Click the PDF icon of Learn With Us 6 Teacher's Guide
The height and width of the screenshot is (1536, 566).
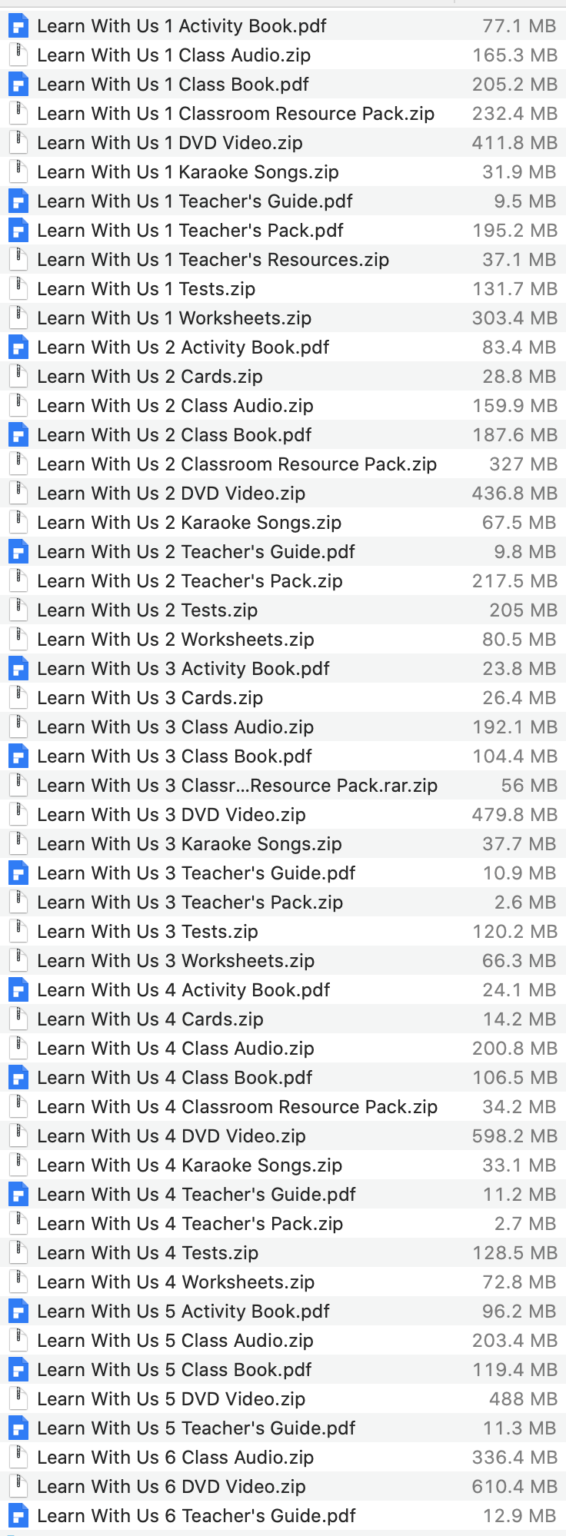(17, 1516)
